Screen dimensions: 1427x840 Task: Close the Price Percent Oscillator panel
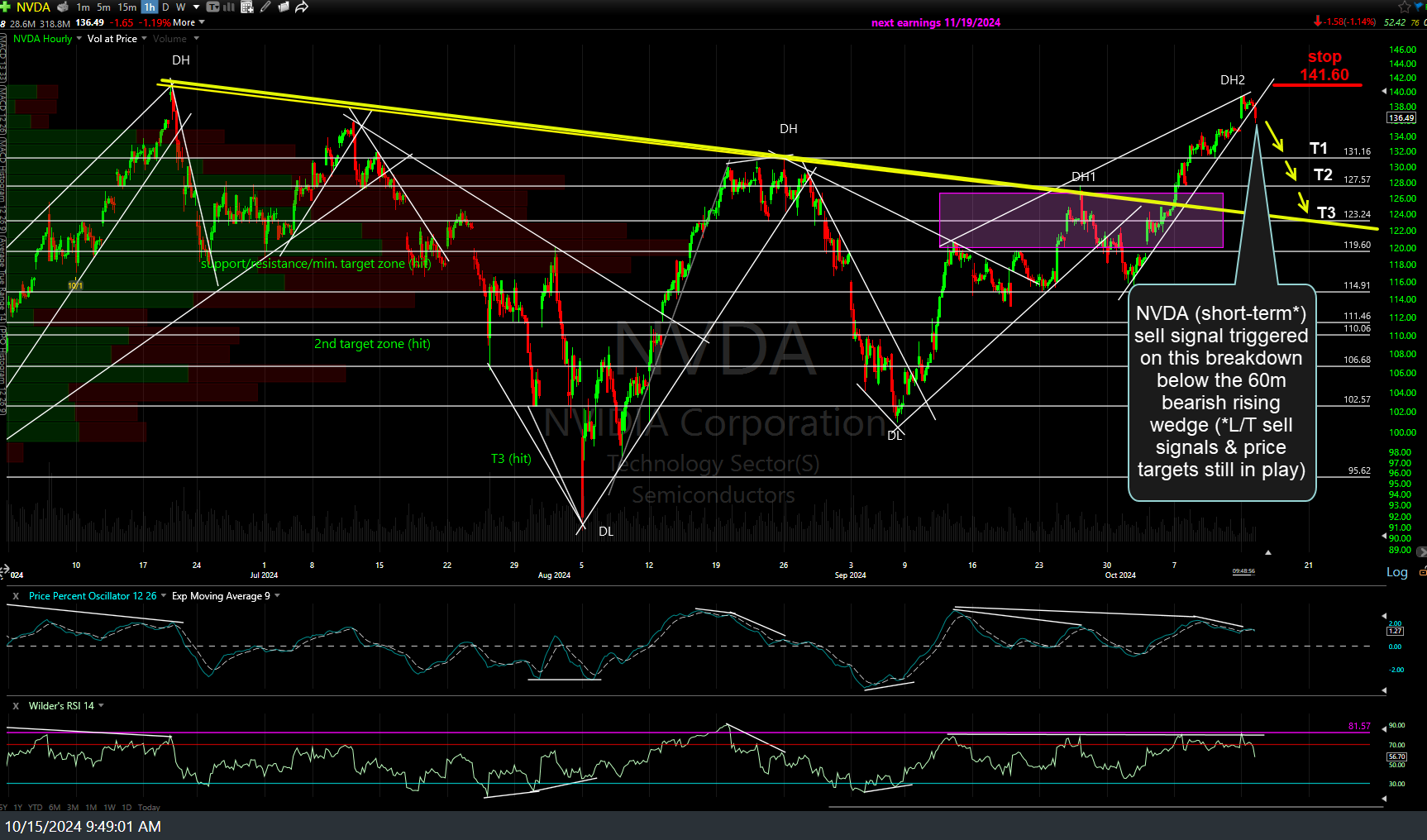coord(16,596)
